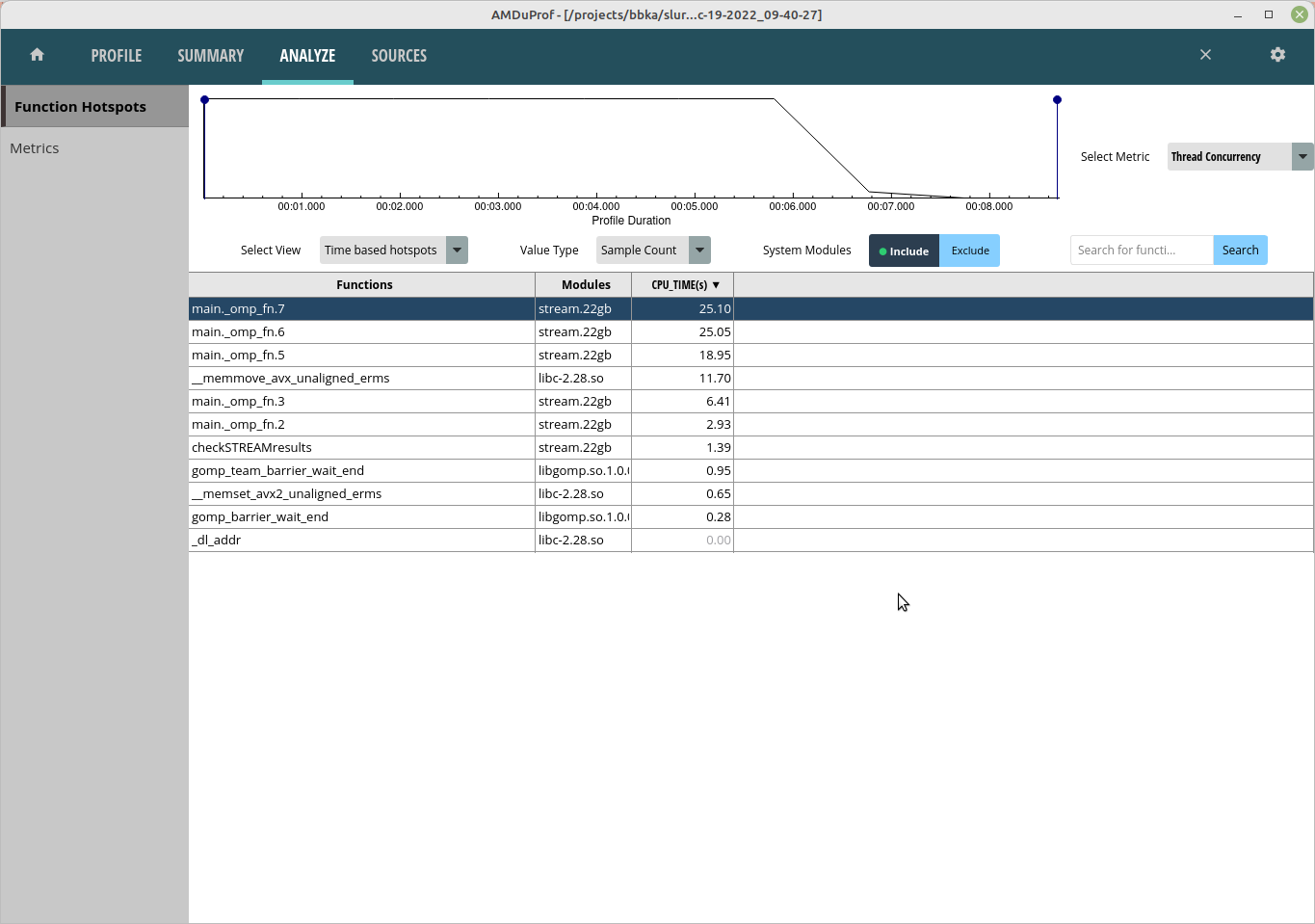This screenshot has width=1315, height=924.
Task: Select Metrics in the left sidebar
Action: click(34, 147)
